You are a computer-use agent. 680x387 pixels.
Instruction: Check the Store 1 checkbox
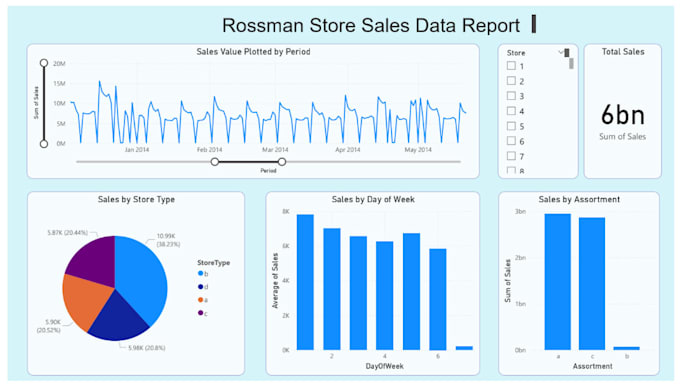[x=511, y=66]
